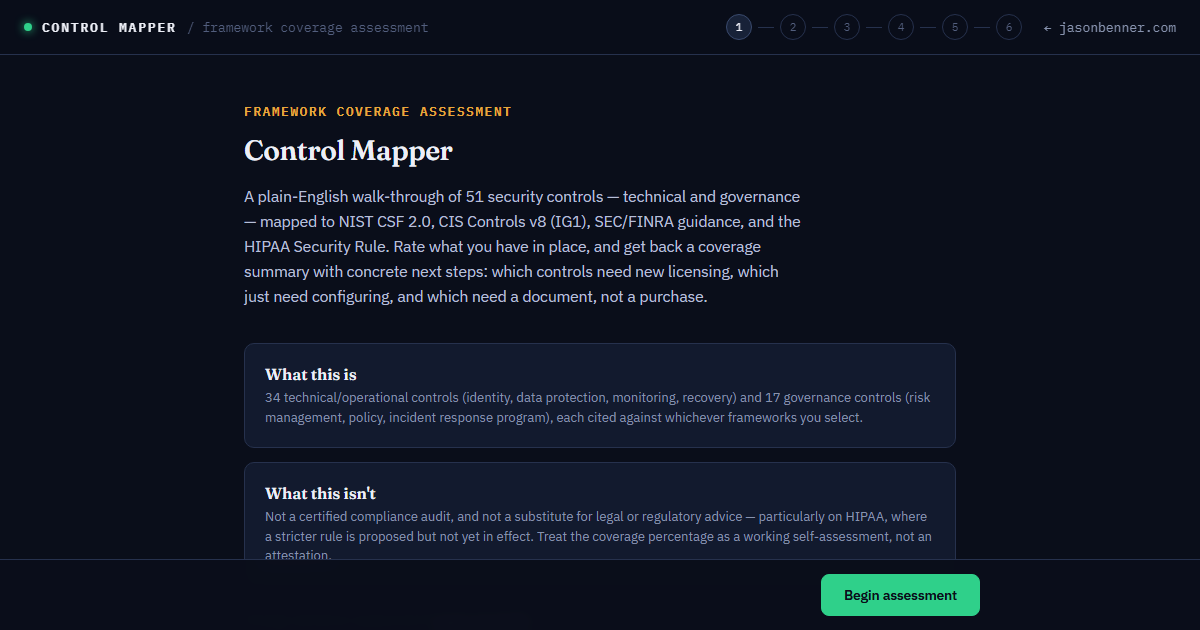Click the green status dot icon
The image size is (1200, 630).
[x=28, y=28]
